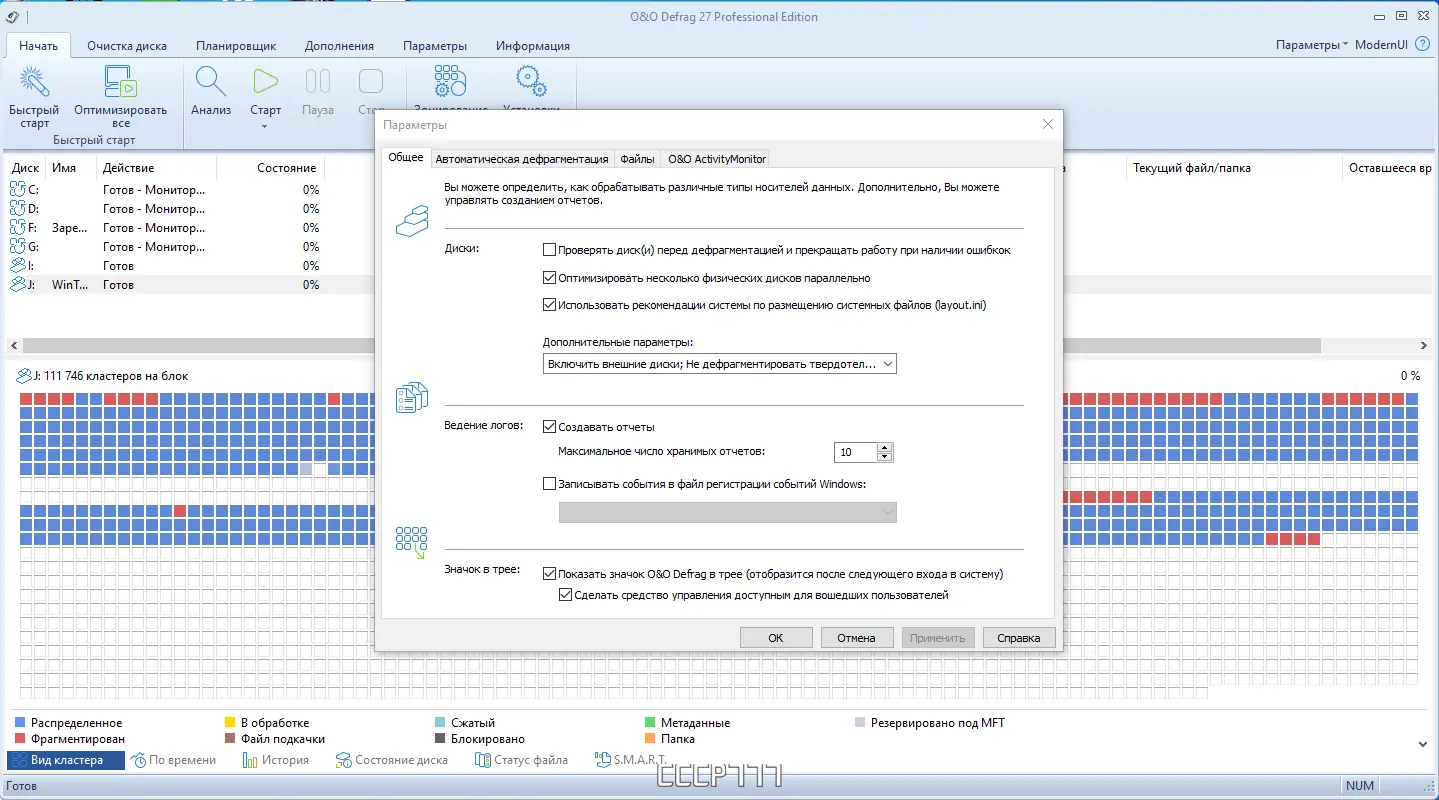Click the O&O Defrag app icon in the title bar
This screenshot has height=800, width=1439.
pos(12,16)
